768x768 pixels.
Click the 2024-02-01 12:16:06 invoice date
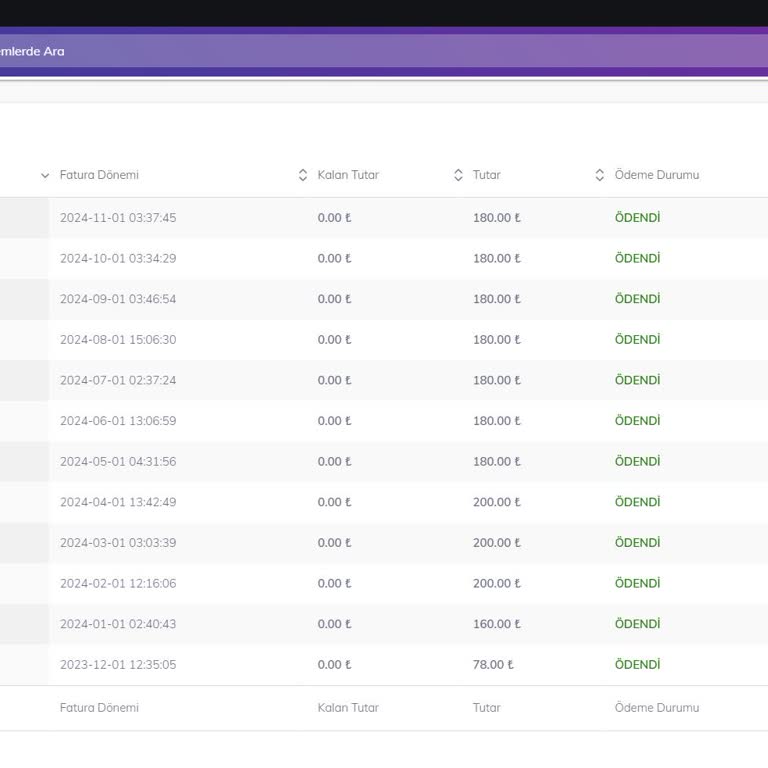[118, 584]
